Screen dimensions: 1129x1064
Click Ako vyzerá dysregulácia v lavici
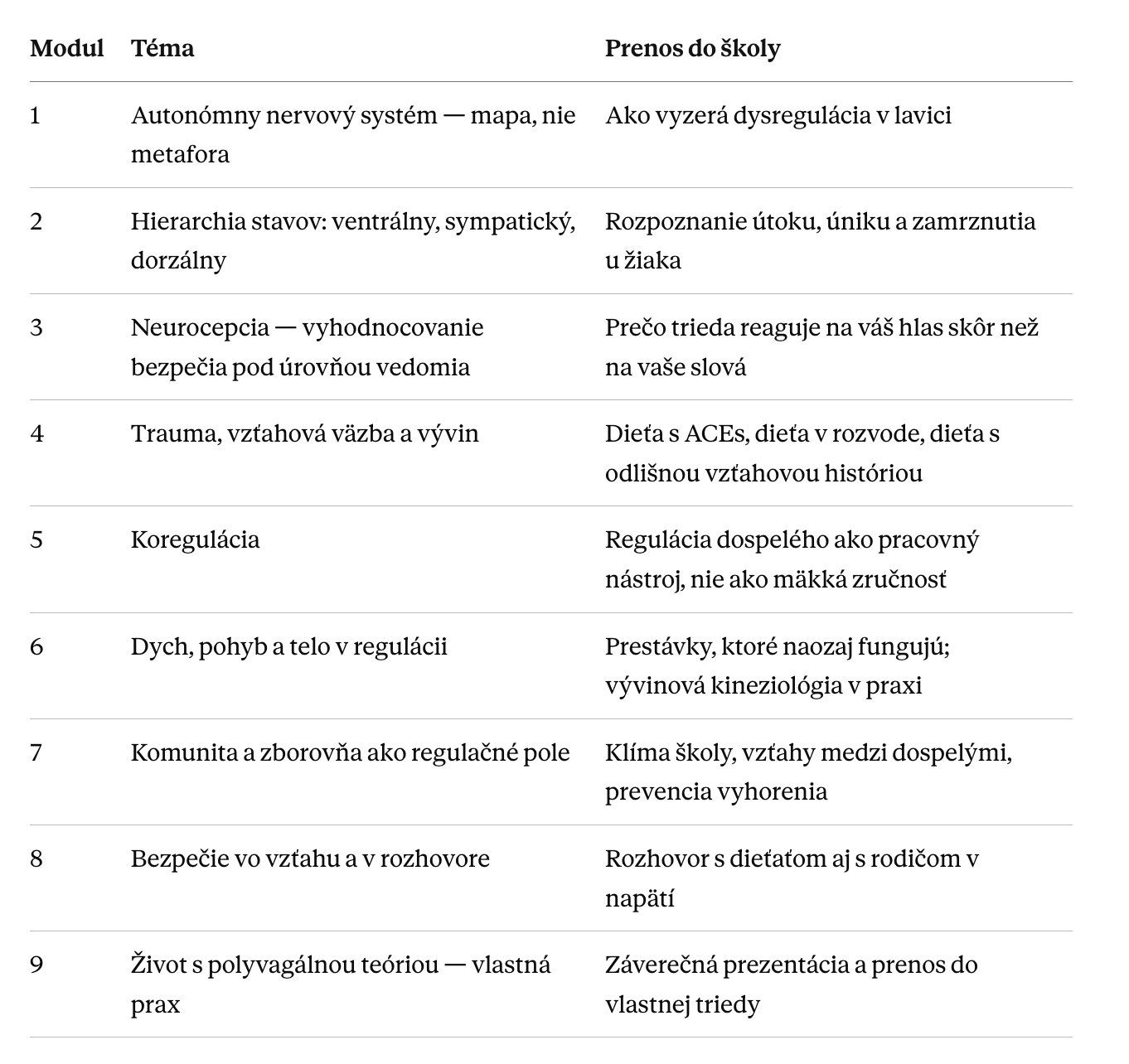pos(778,115)
